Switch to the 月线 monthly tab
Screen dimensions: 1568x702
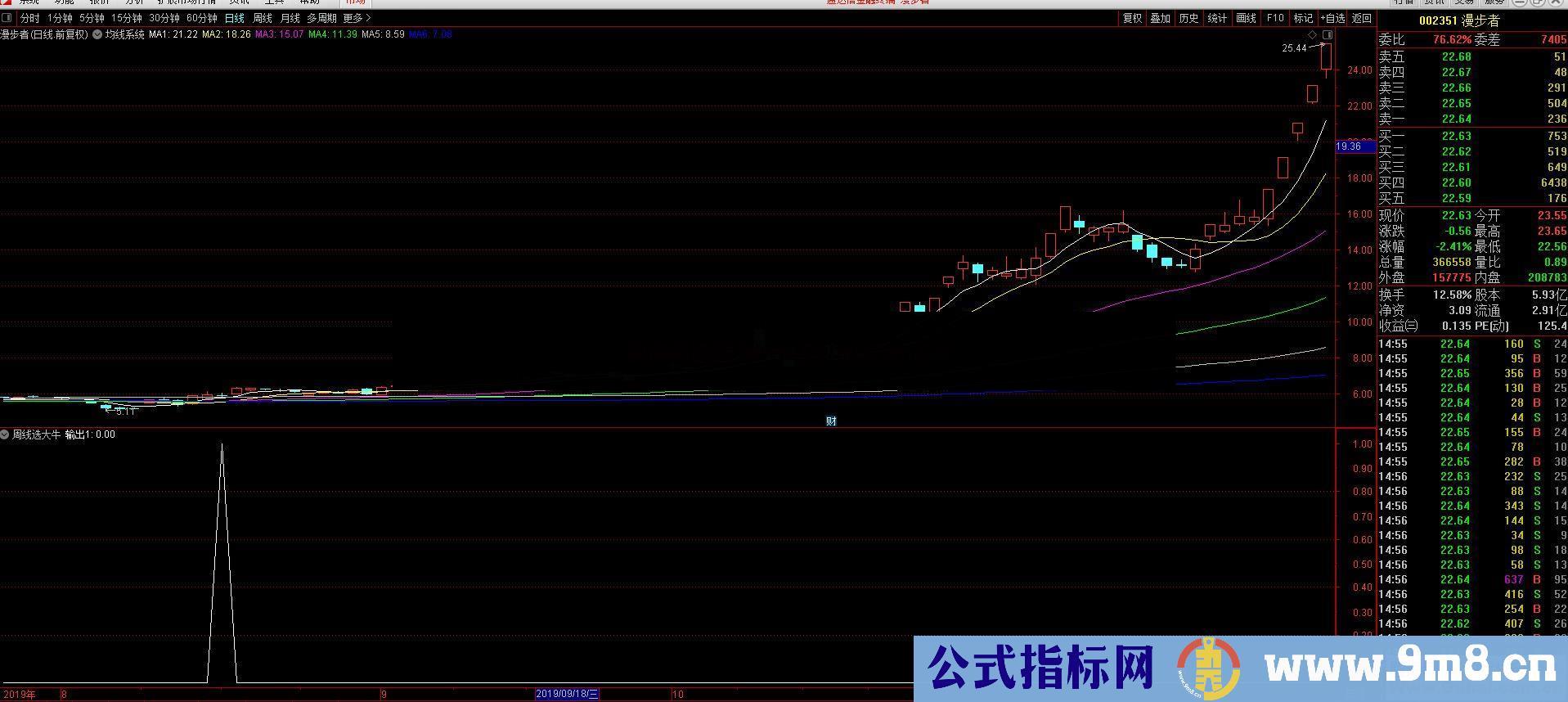click(290, 18)
